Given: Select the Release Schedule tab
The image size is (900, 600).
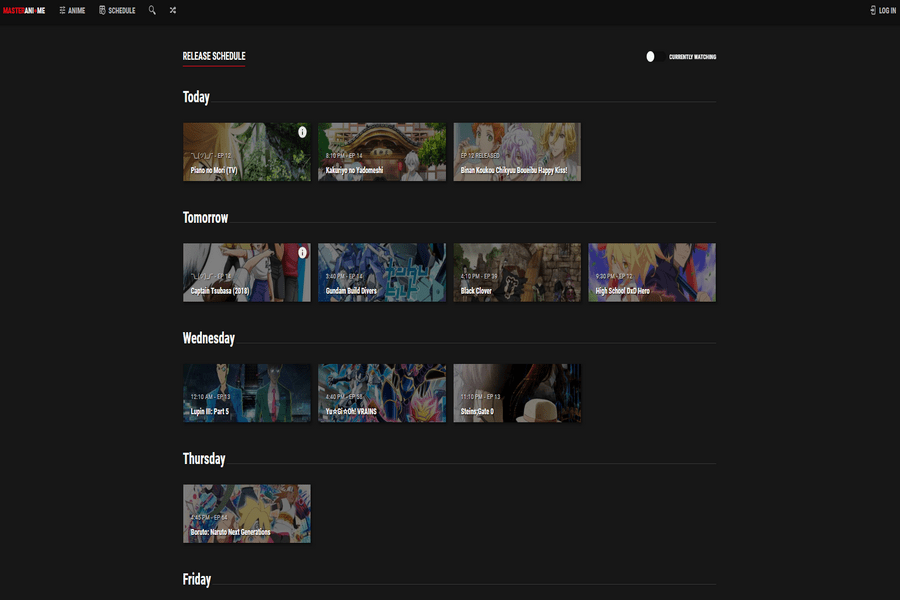Looking at the screenshot, I should tap(214, 56).
